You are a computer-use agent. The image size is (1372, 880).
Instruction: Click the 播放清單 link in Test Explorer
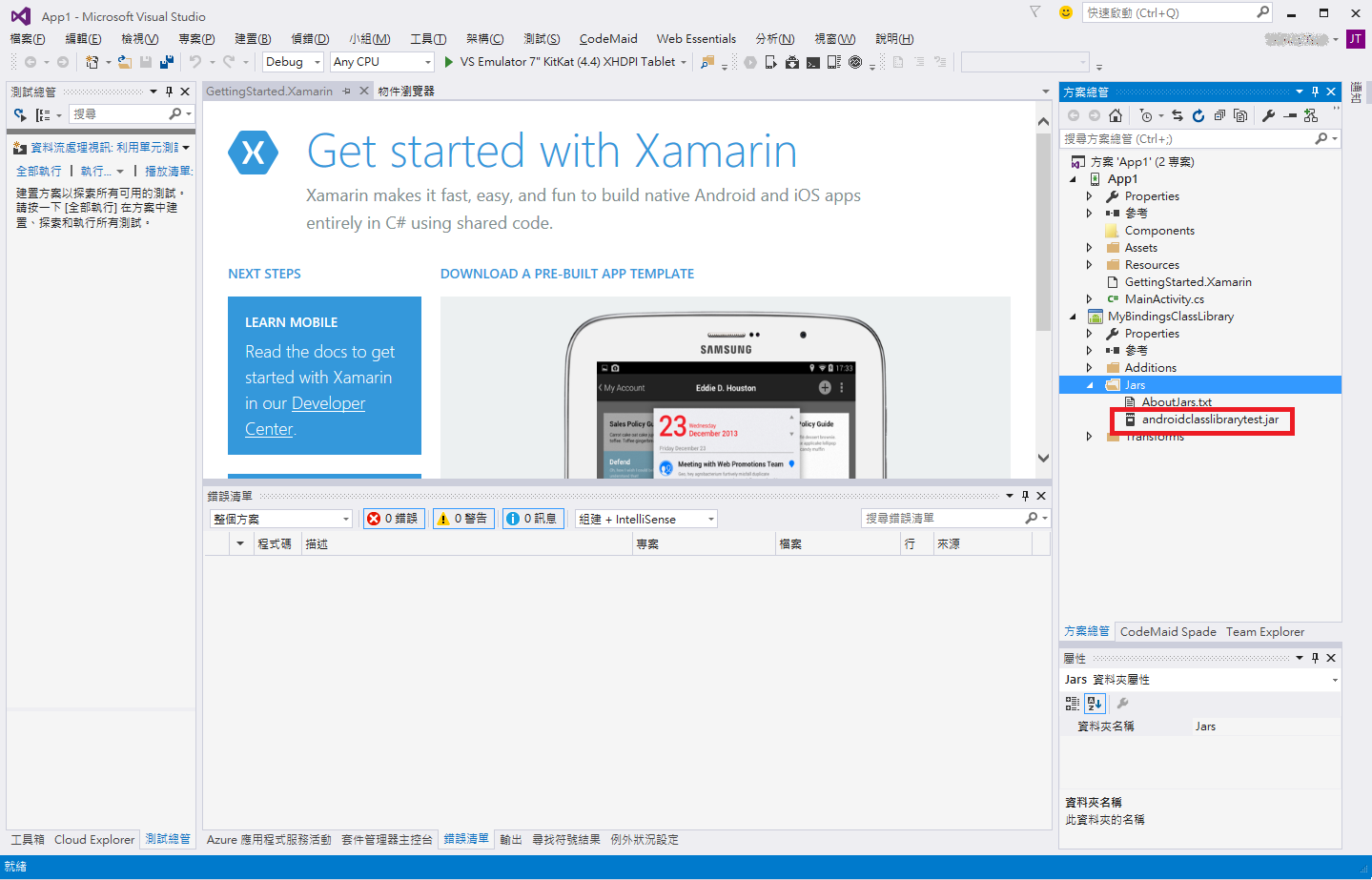tap(168, 172)
